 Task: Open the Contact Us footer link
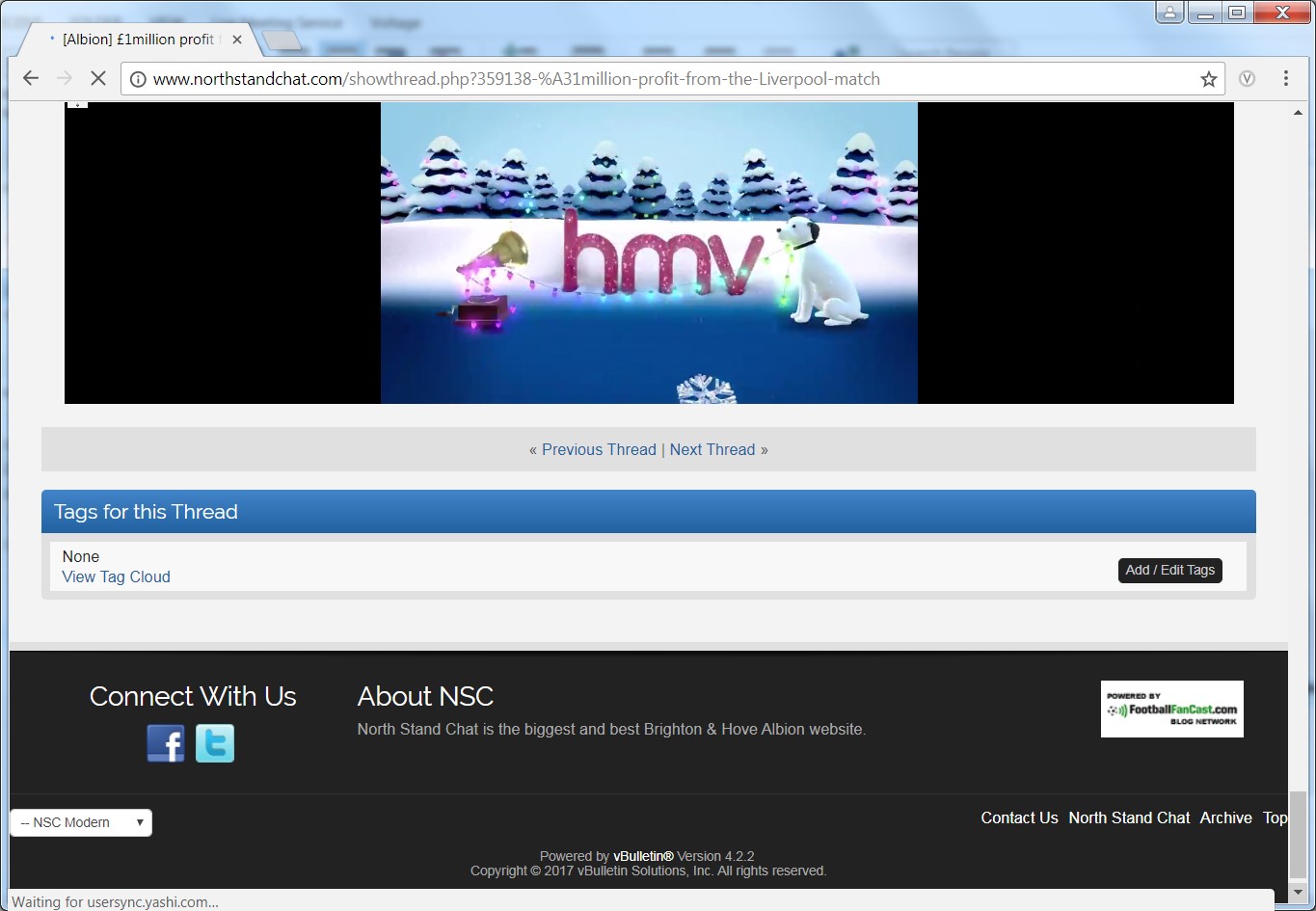coord(1019,817)
